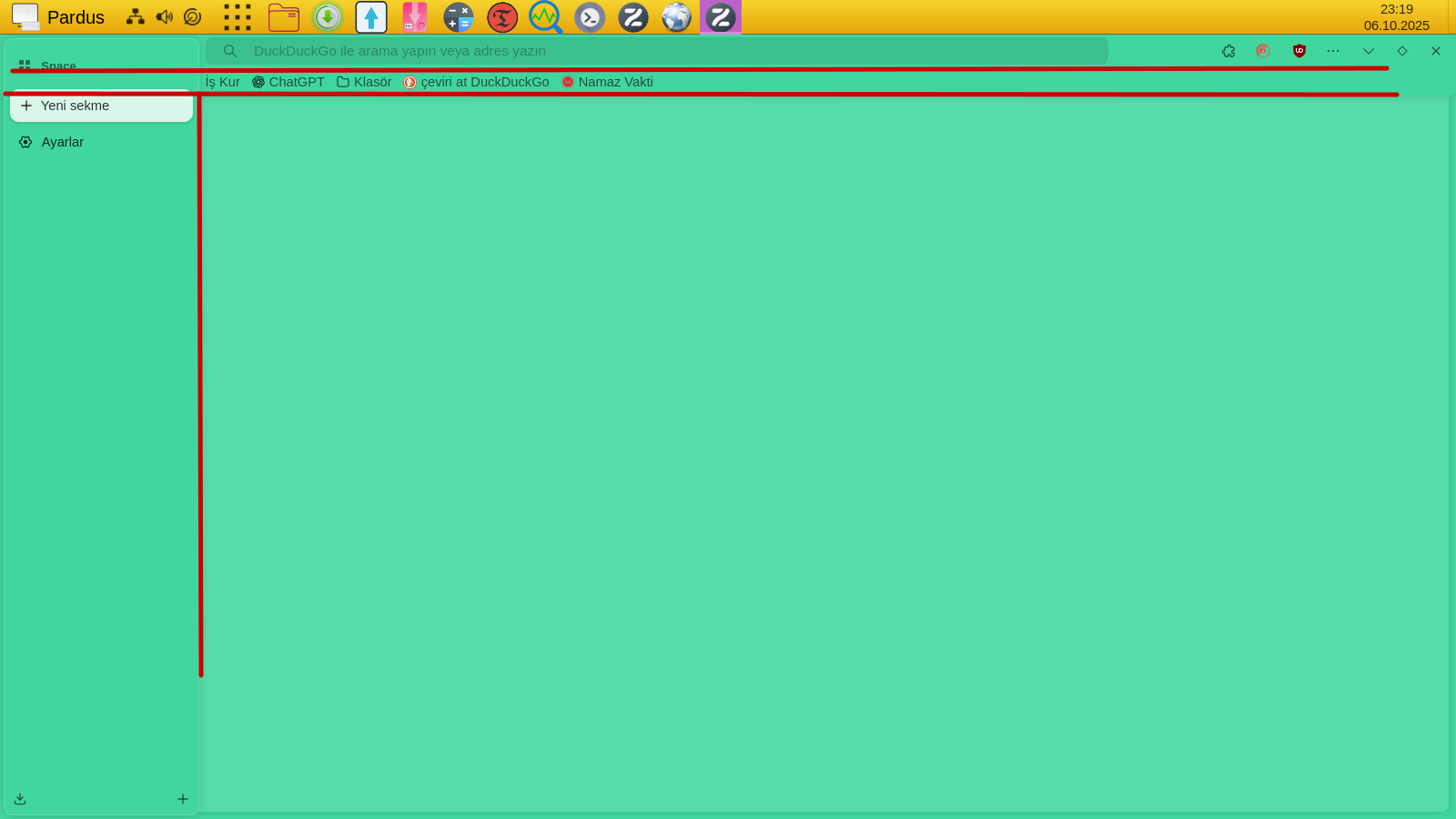Open the file manager folder icon in panel

284,17
